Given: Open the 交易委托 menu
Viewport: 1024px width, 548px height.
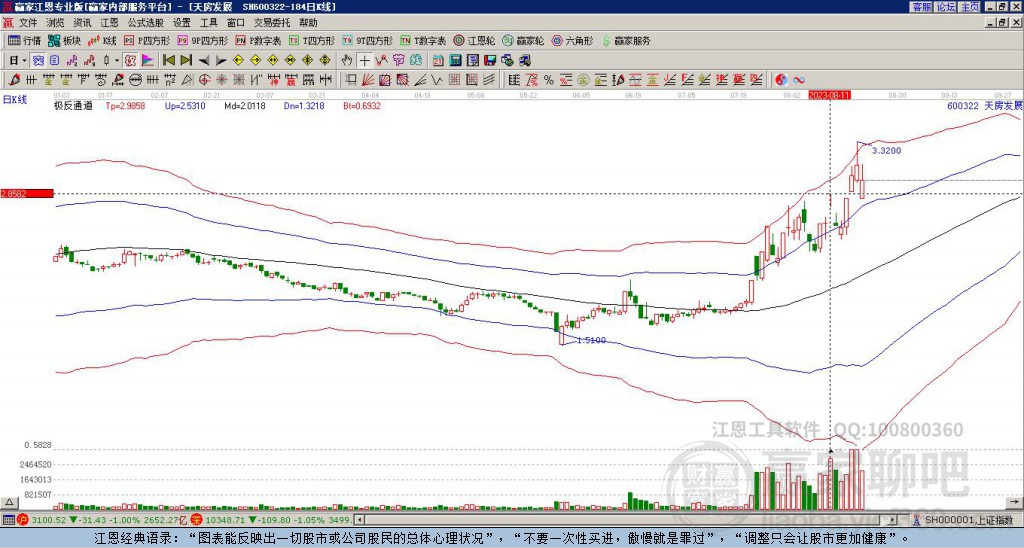Looking at the screenshot, I should click(x=272, y=23).
